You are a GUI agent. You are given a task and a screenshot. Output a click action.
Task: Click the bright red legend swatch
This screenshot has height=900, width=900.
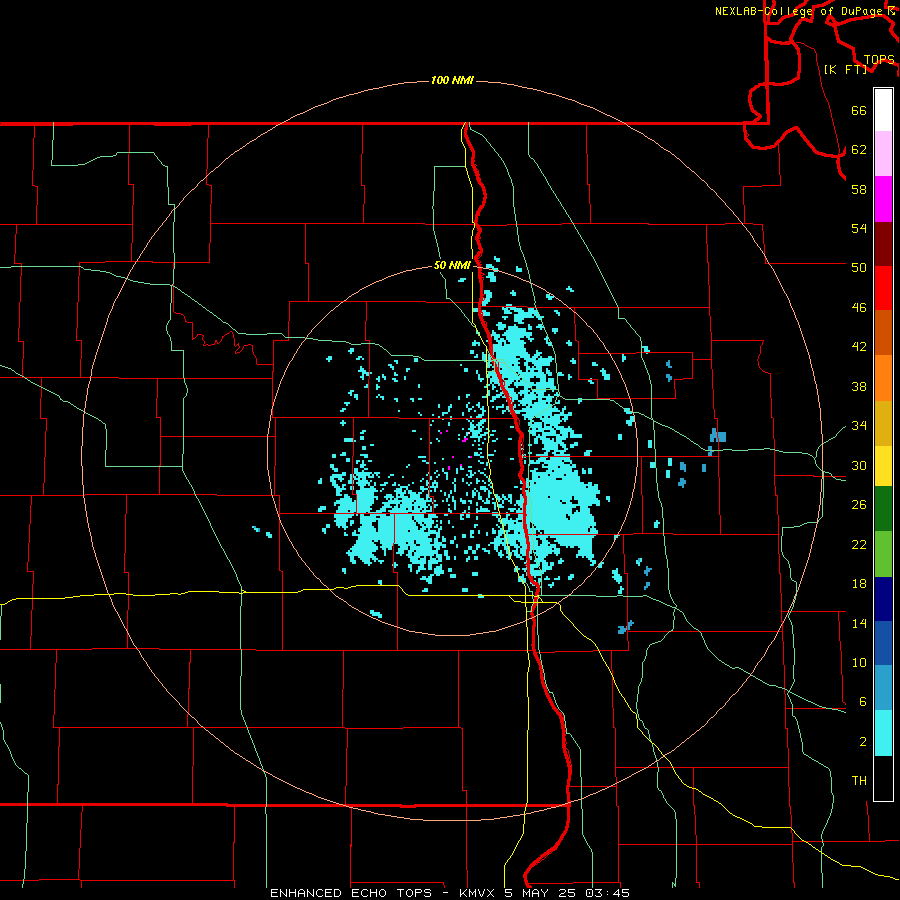(883, 288)
